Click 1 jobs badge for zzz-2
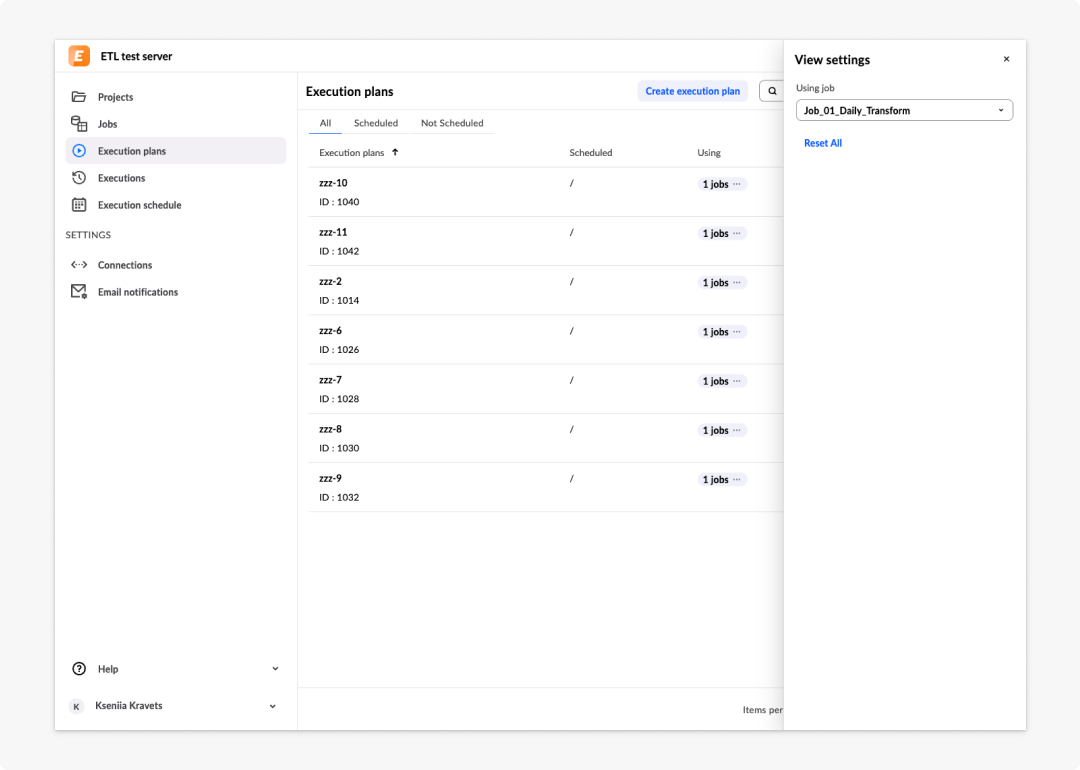This screenshot has width=1080, height=770. click(x=722, y=282)
